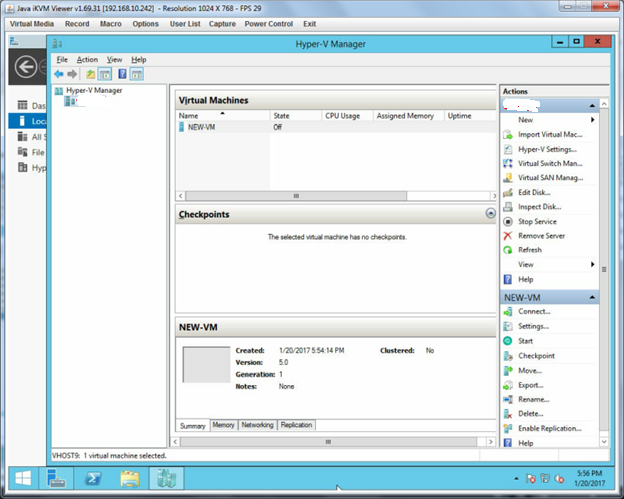Open Virtual Media menu in iKVM Viewer

(x=32, y=24)
